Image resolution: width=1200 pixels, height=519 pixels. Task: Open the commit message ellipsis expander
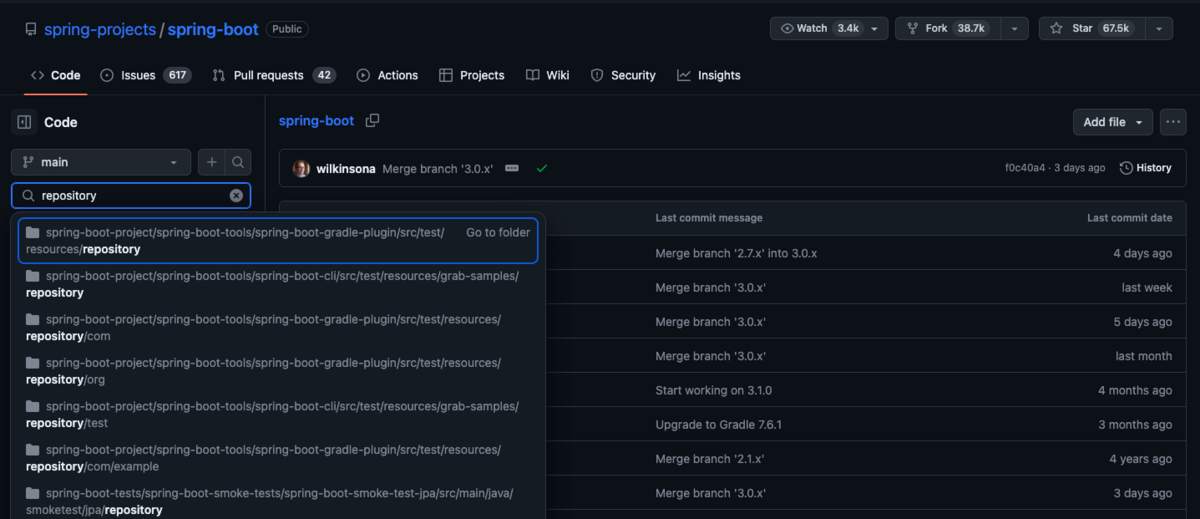[512, 168]
